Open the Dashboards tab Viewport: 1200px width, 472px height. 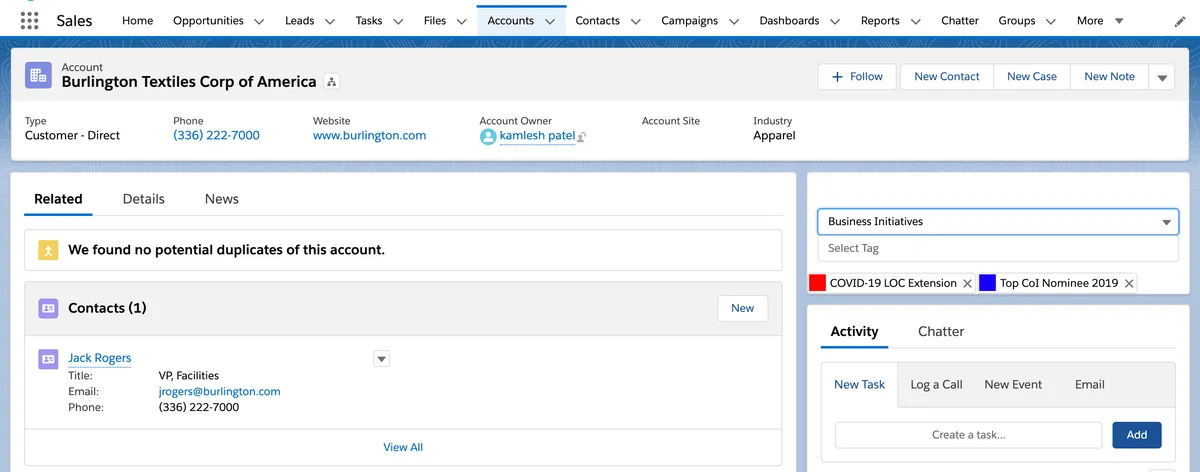[x=789, y=21]
